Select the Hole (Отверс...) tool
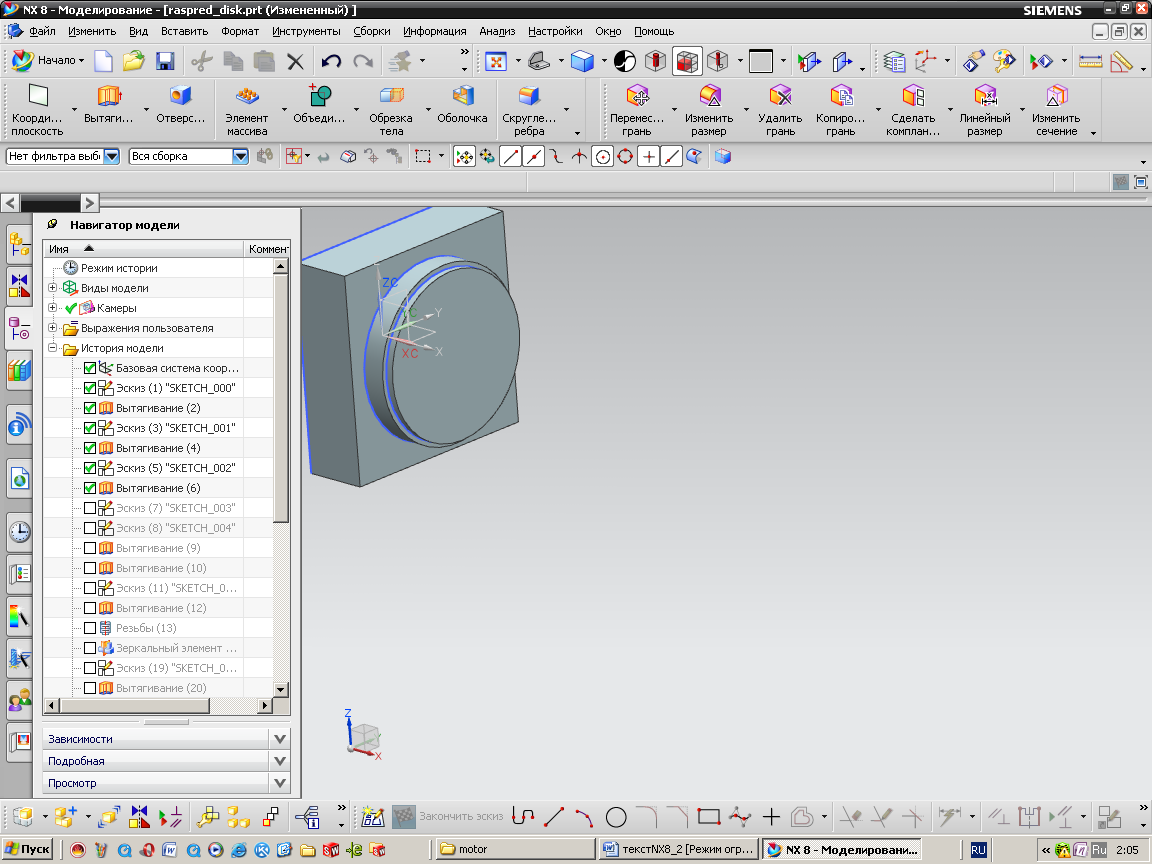 coord(180,104)
